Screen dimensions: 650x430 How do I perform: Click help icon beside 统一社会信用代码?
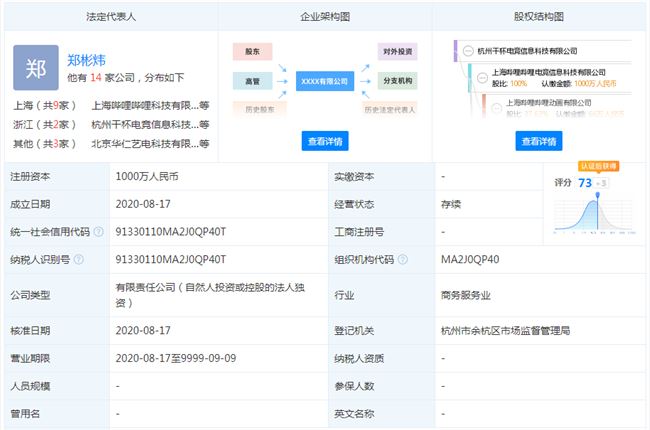99,232
